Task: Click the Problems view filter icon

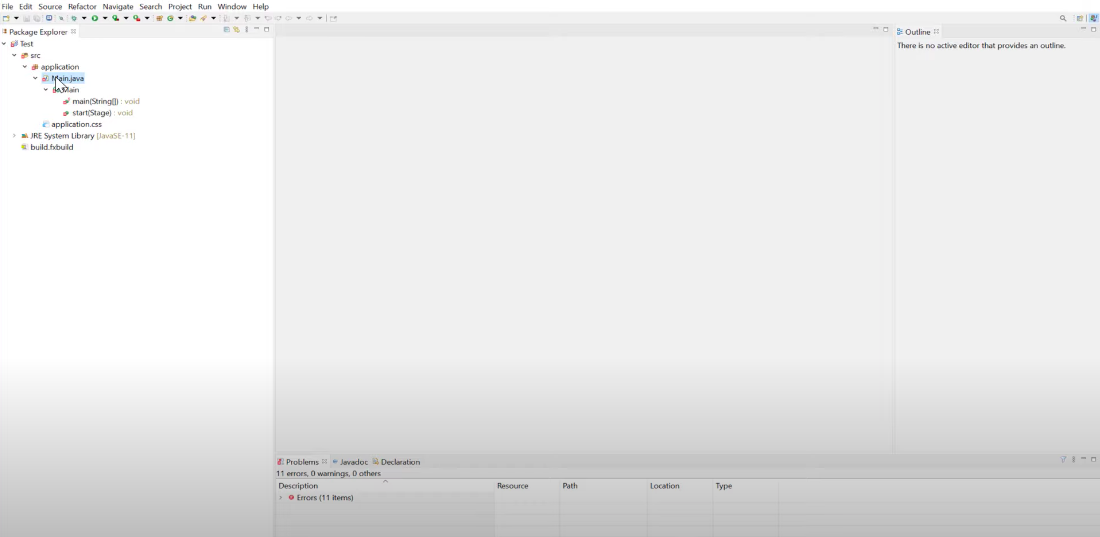Action: pyautogui.click(x=1063, y=459)
